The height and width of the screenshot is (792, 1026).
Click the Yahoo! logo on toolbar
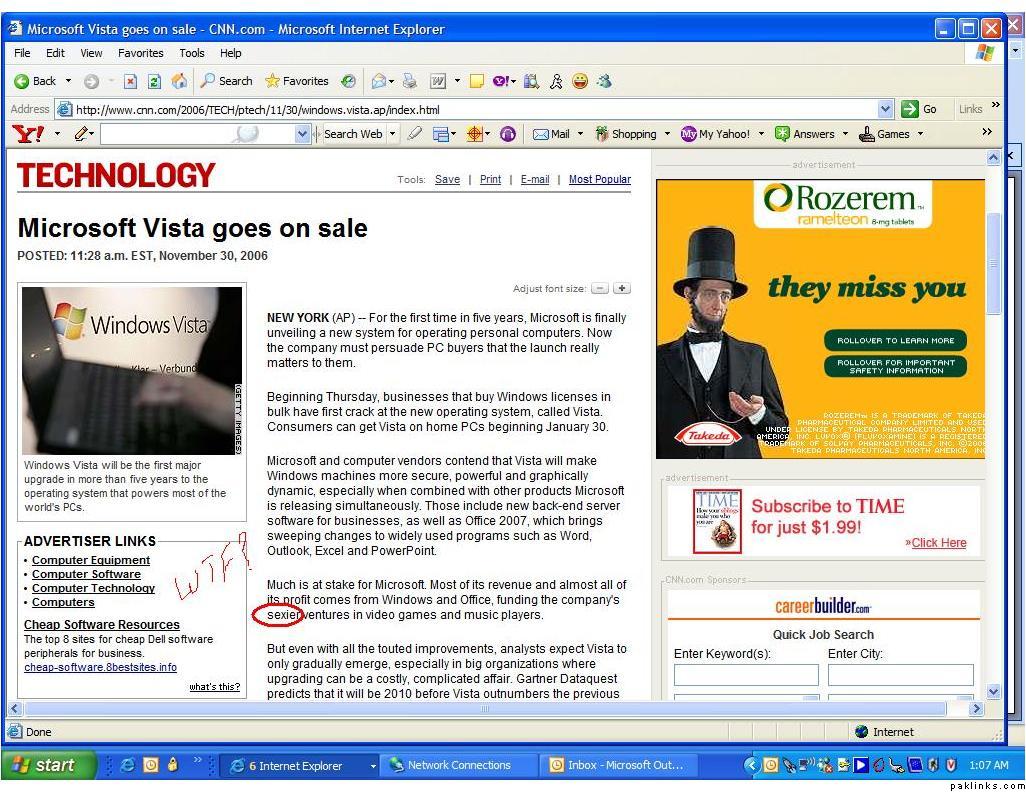click(29, 134)
